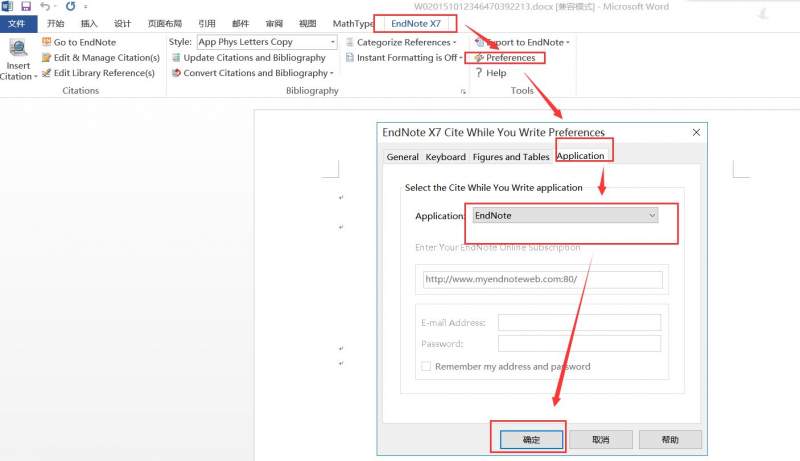Switch to the 引用 tab
The image size is (800, 461).
coord(207,23)
